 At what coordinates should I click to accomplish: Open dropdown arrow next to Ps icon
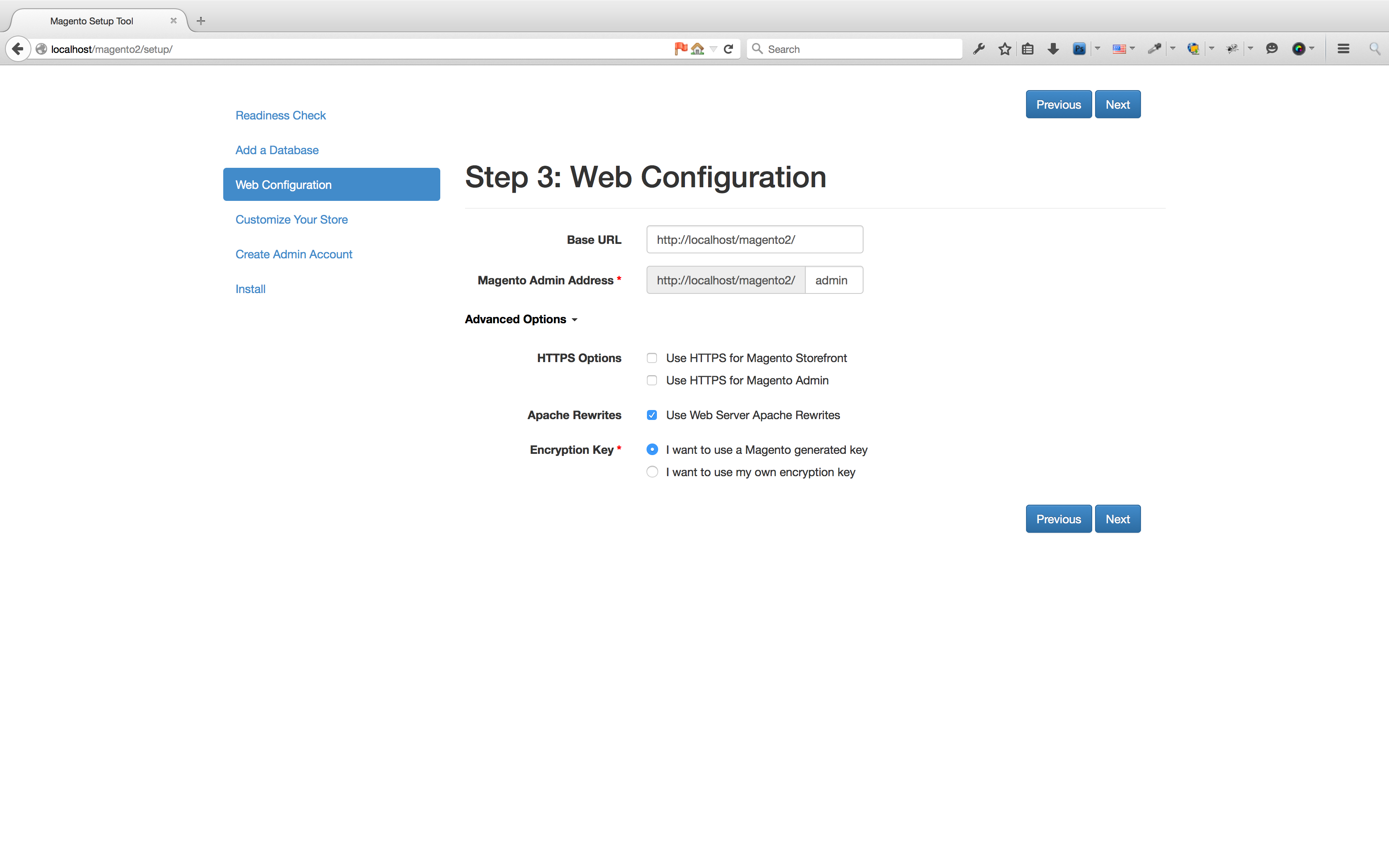(1098, 49)
